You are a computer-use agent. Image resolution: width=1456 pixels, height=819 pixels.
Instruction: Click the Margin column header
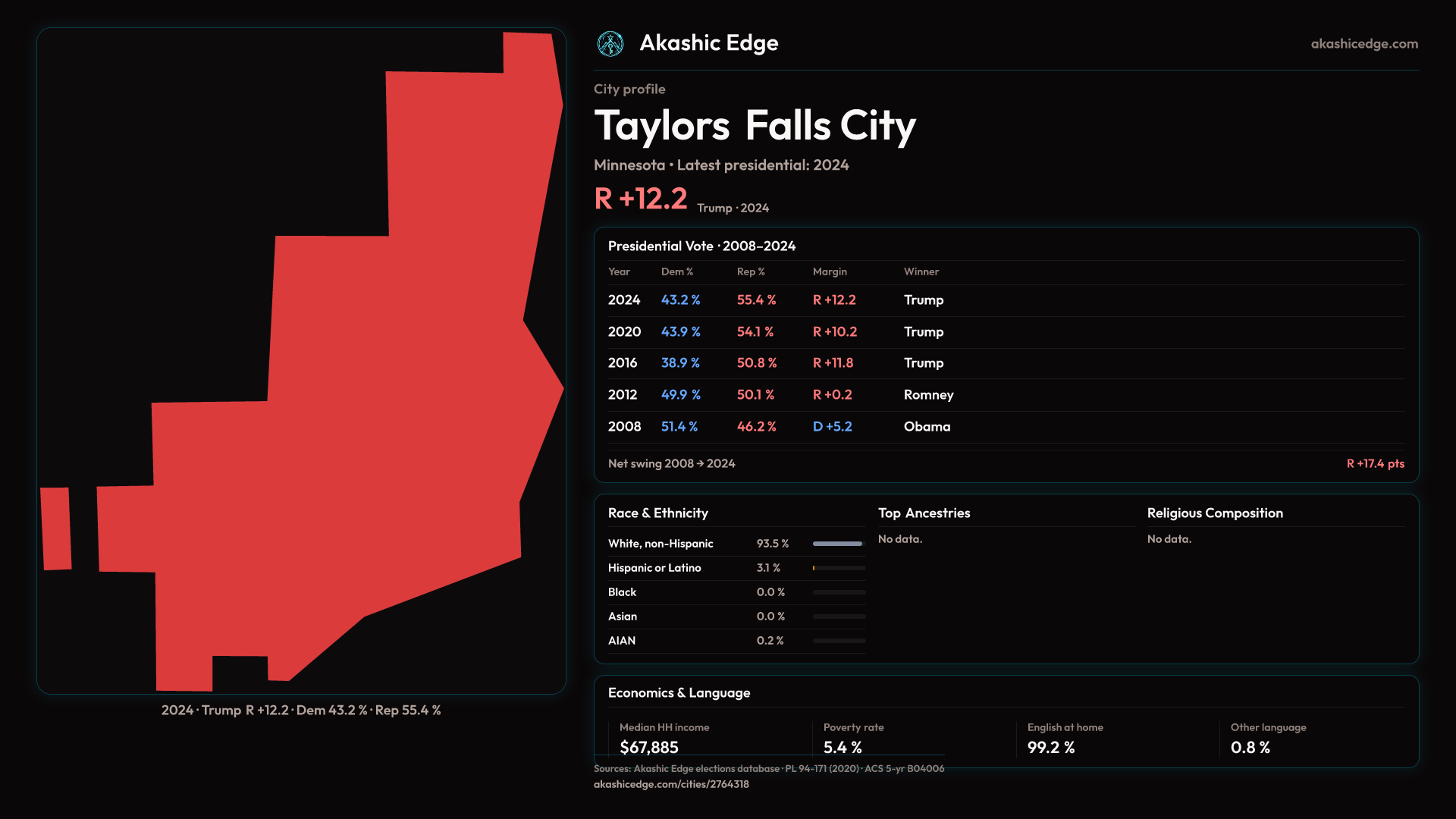pos(830,271)
